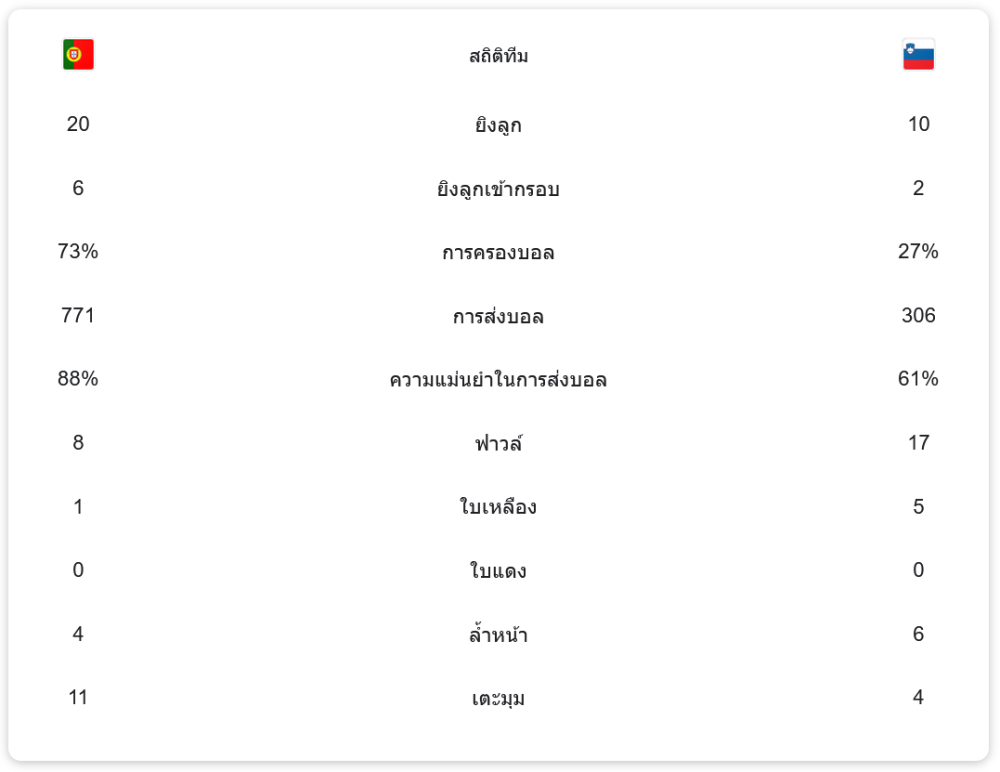Select the เตะมุม corners label
The image size is (1000, 772).
pyautogui.click(x=498, y=698)
